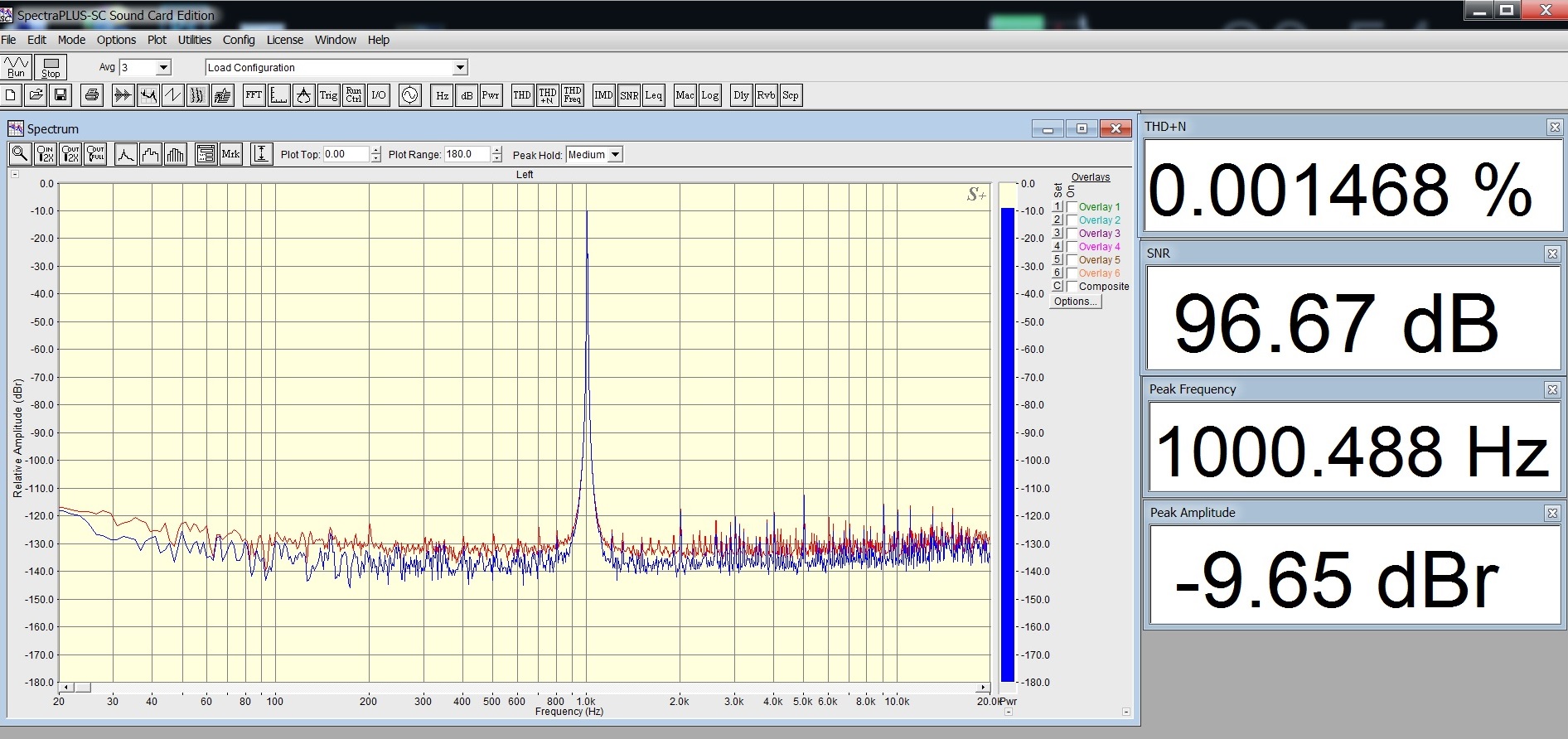1568x739 pixels.
Task: Click Set button 1 for overlays
Action: pyautogui.click(x=1057, y=207)
